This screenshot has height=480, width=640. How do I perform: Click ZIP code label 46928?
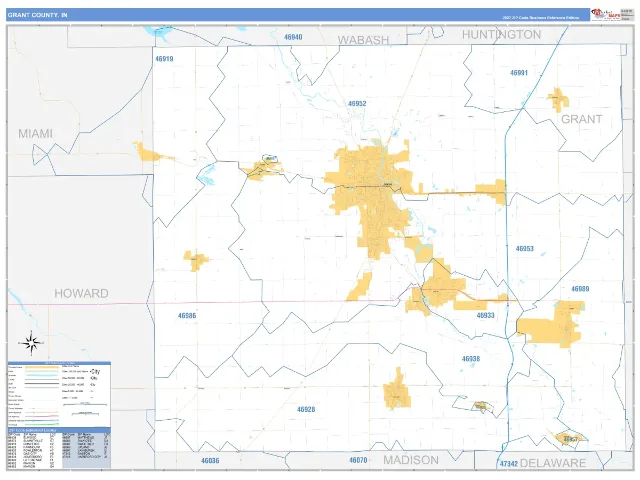[306, 409]
